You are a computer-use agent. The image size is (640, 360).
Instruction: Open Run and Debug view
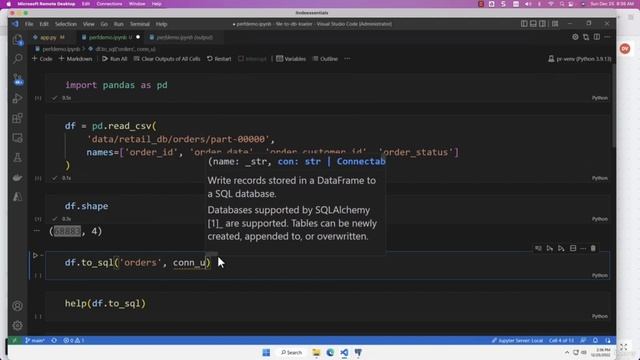pos(18,98)
